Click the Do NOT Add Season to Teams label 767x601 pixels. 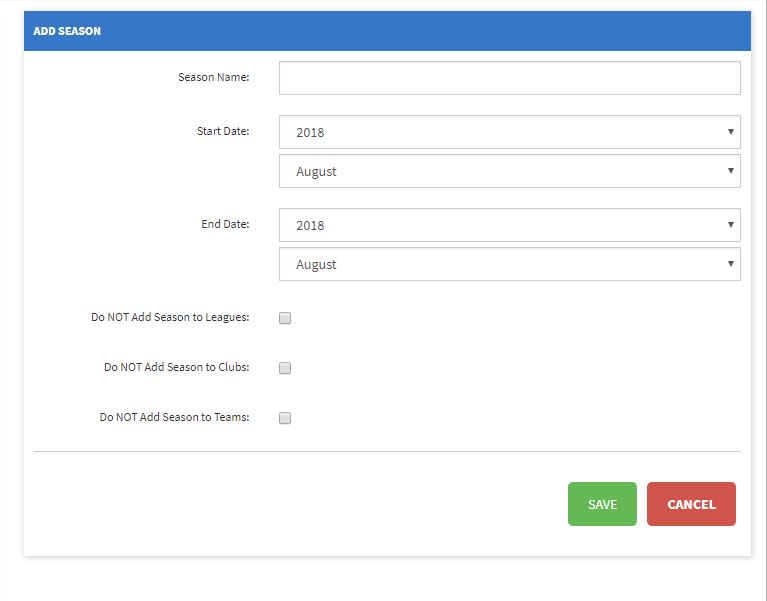pos(175,417)
